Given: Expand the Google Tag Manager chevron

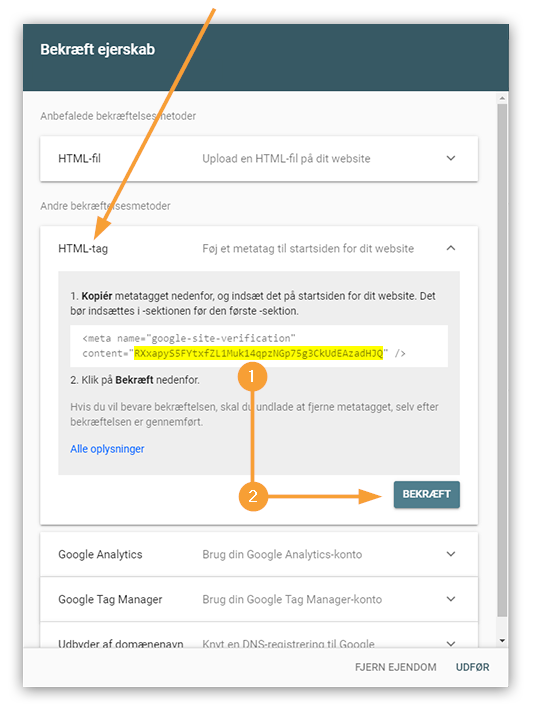Looking at the screenshot, I should pos(451,599).
